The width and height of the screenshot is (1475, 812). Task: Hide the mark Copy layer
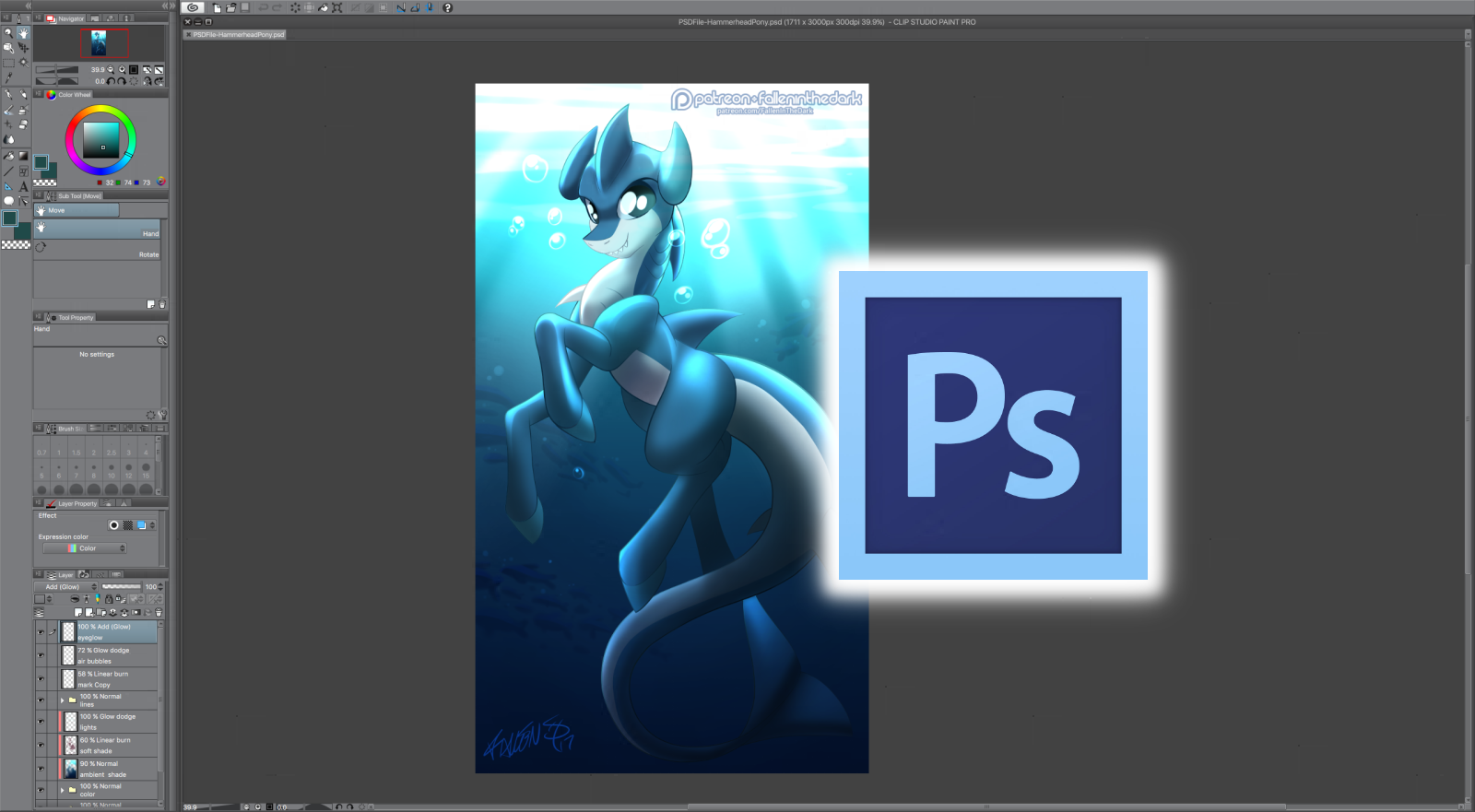tap(41, 679)
